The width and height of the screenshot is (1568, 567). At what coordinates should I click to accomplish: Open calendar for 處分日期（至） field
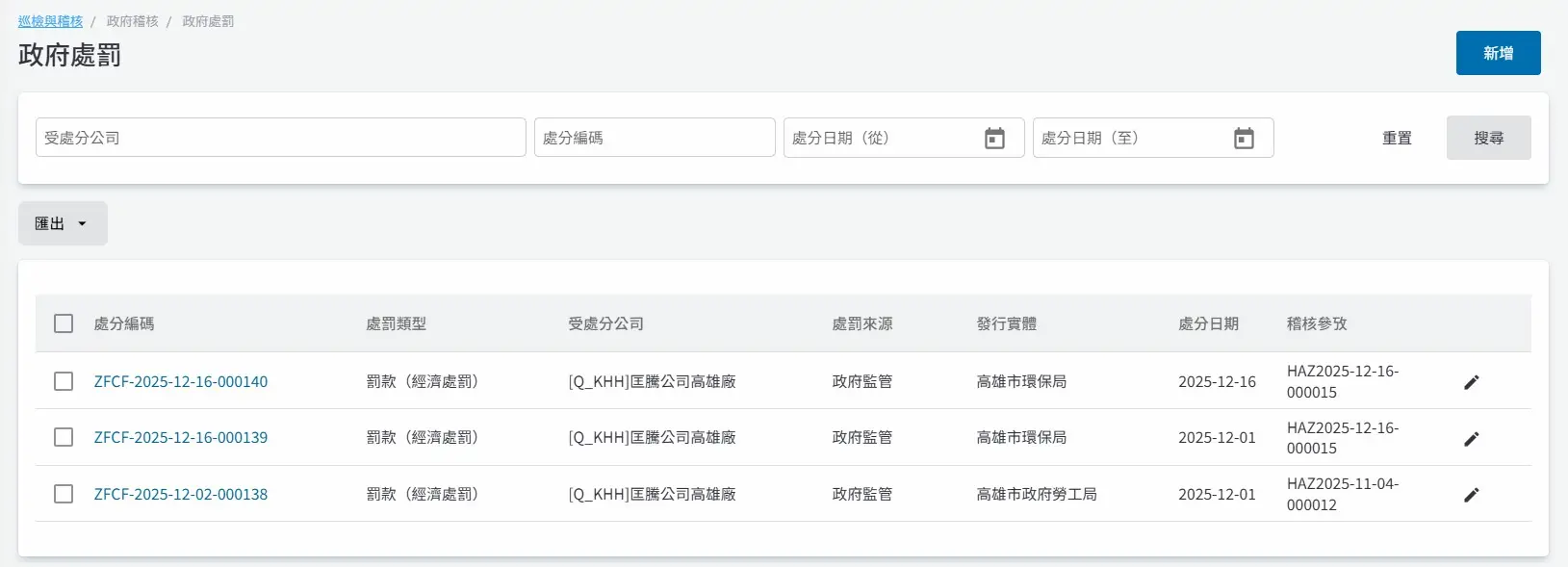click(1244, 139)
